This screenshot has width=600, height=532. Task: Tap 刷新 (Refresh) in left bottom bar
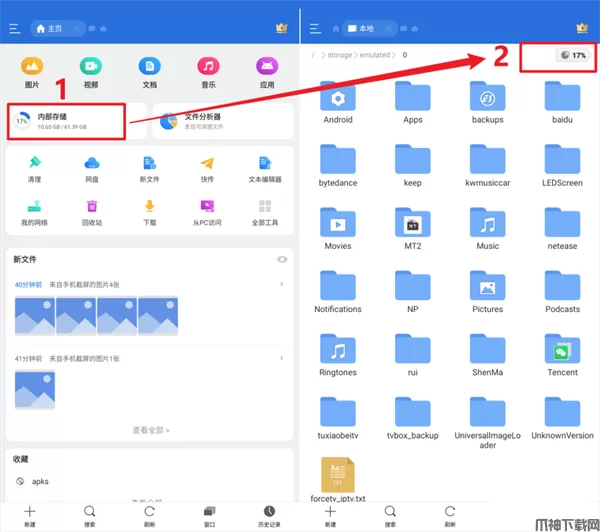150,516
